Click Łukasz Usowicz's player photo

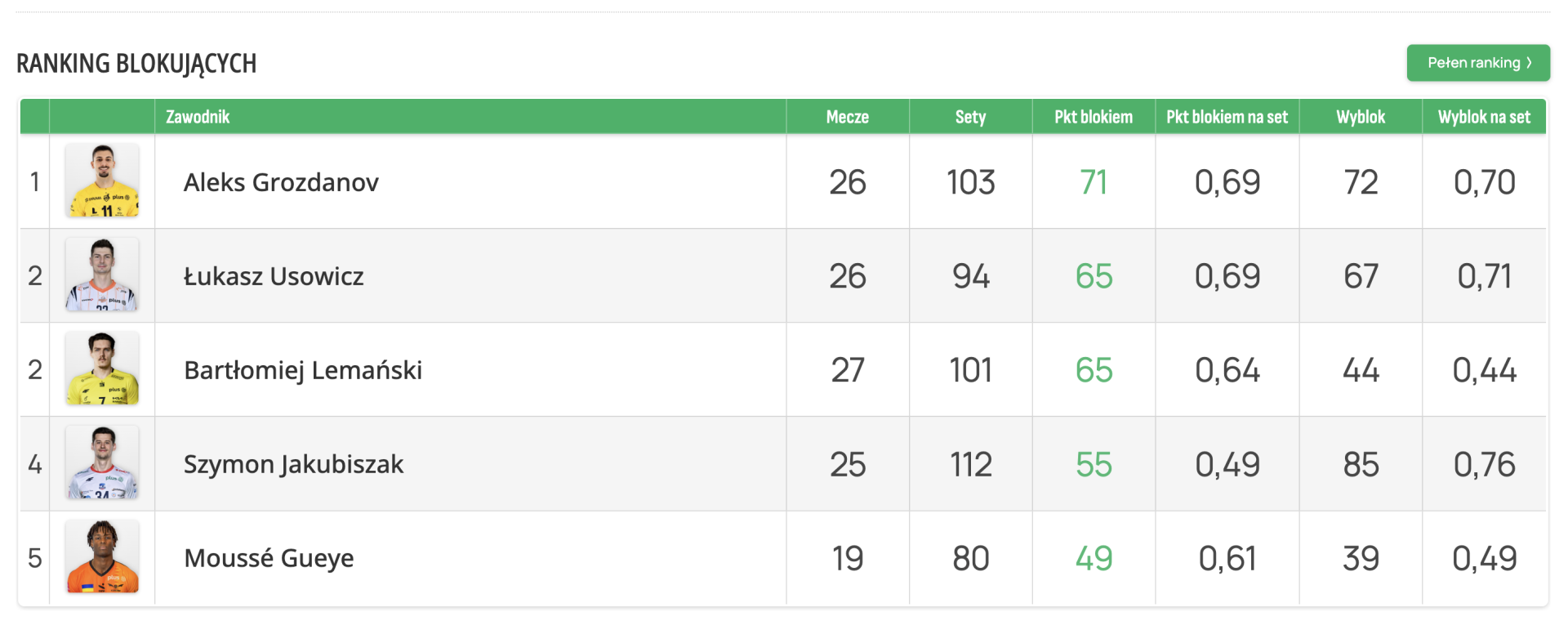[x=102, y=275]
